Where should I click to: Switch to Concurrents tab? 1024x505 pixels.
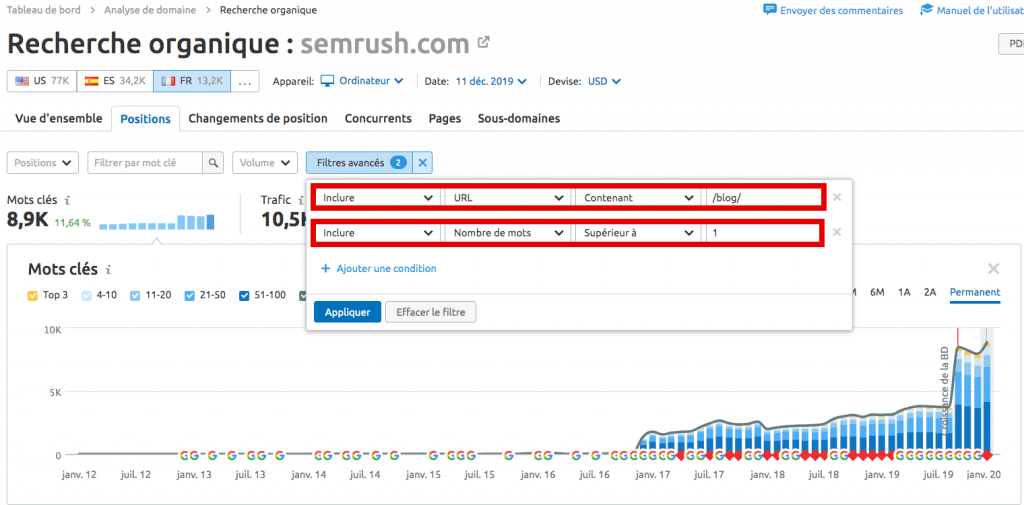tap(378, 118)
